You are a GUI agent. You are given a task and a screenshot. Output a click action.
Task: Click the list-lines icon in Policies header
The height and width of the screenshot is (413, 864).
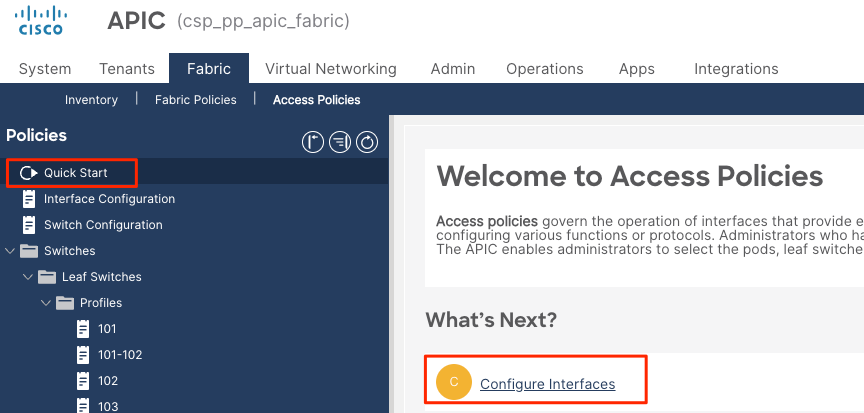[x=340, y=143]
